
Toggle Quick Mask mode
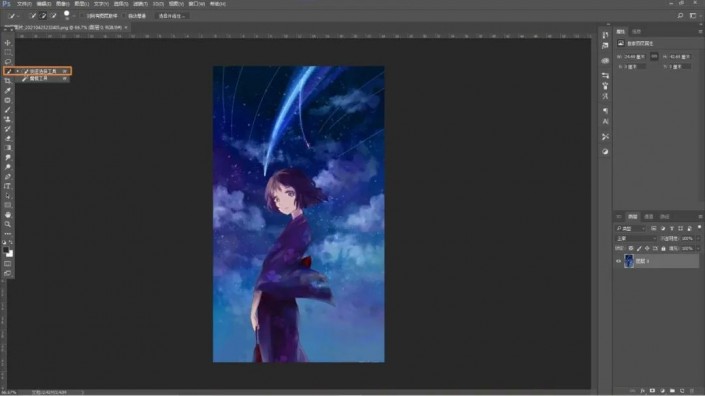(8, 264)
